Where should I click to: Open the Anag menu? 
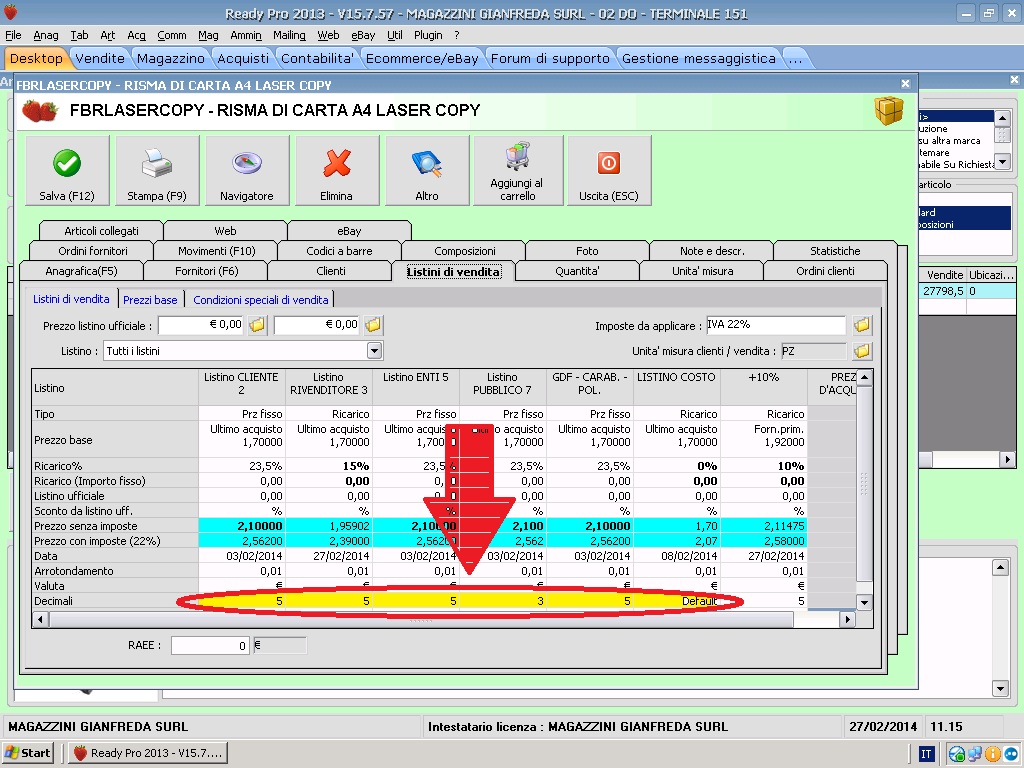[46, 35]
